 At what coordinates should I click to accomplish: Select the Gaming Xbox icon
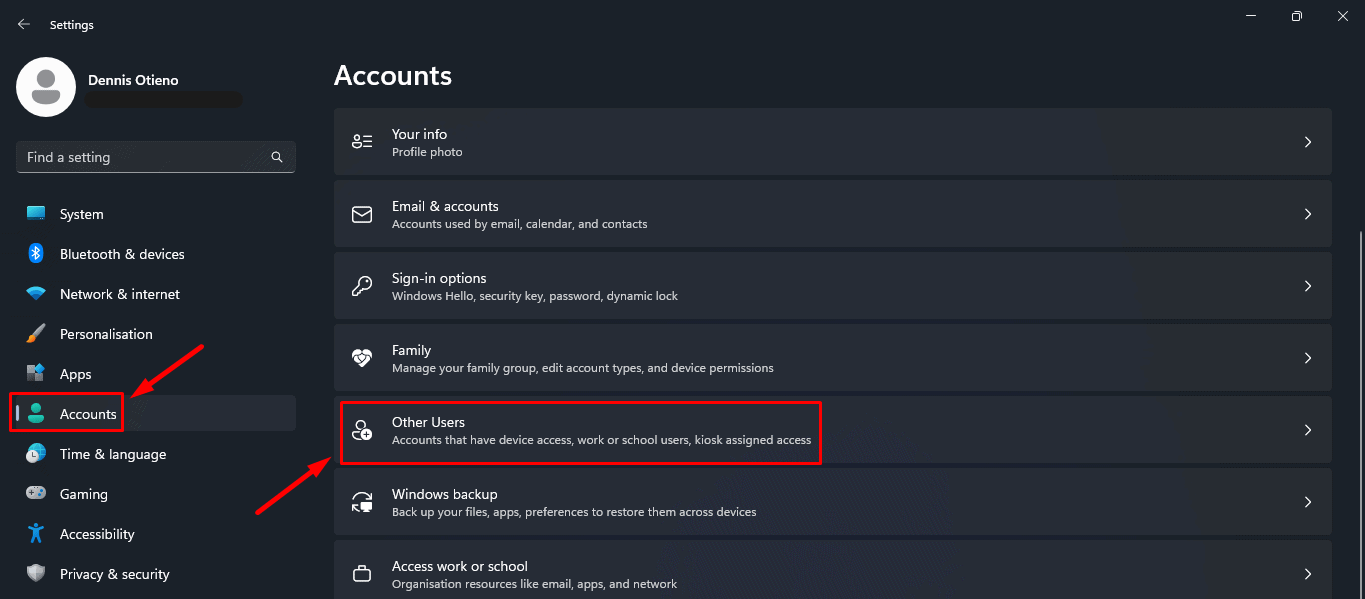coord(36,493)
